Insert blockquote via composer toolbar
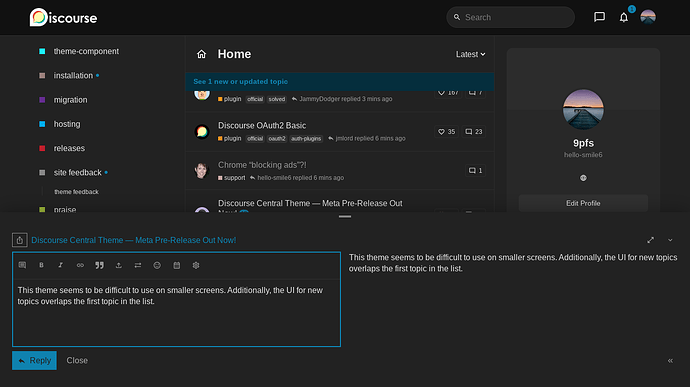690x387 pixels. pyautogui.click(x=99, y=265)
